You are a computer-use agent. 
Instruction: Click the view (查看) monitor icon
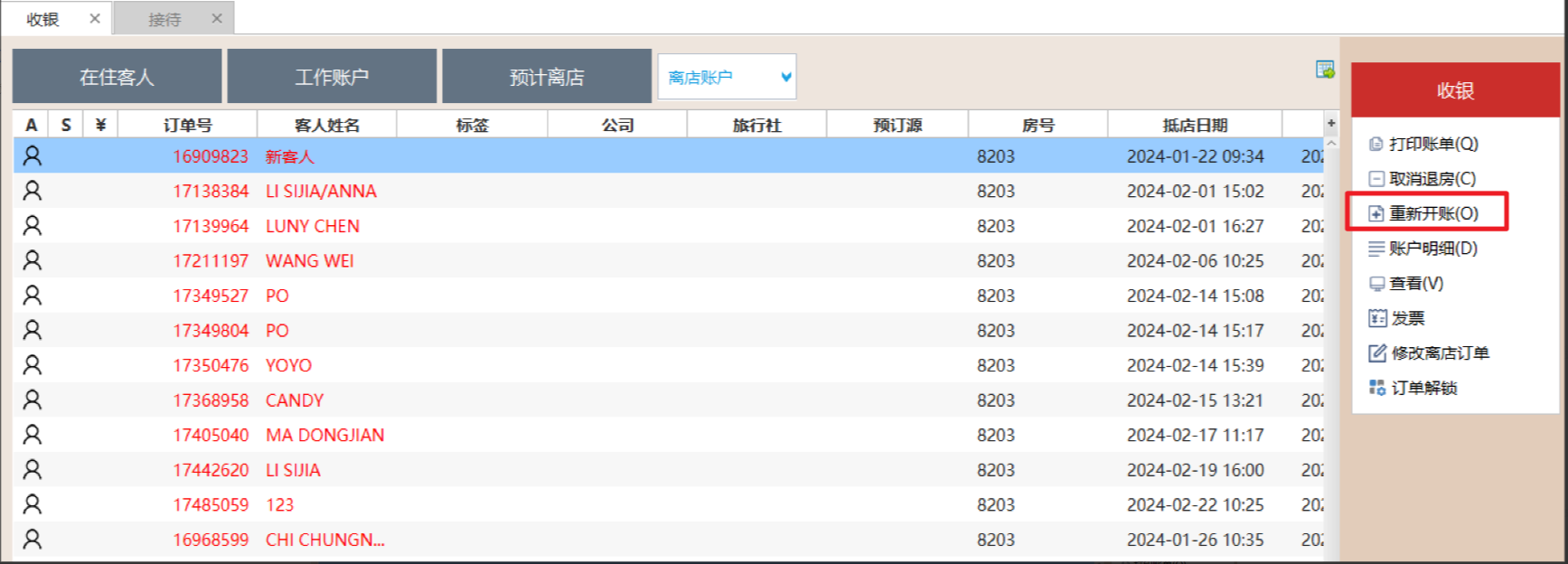[1376, 284]
